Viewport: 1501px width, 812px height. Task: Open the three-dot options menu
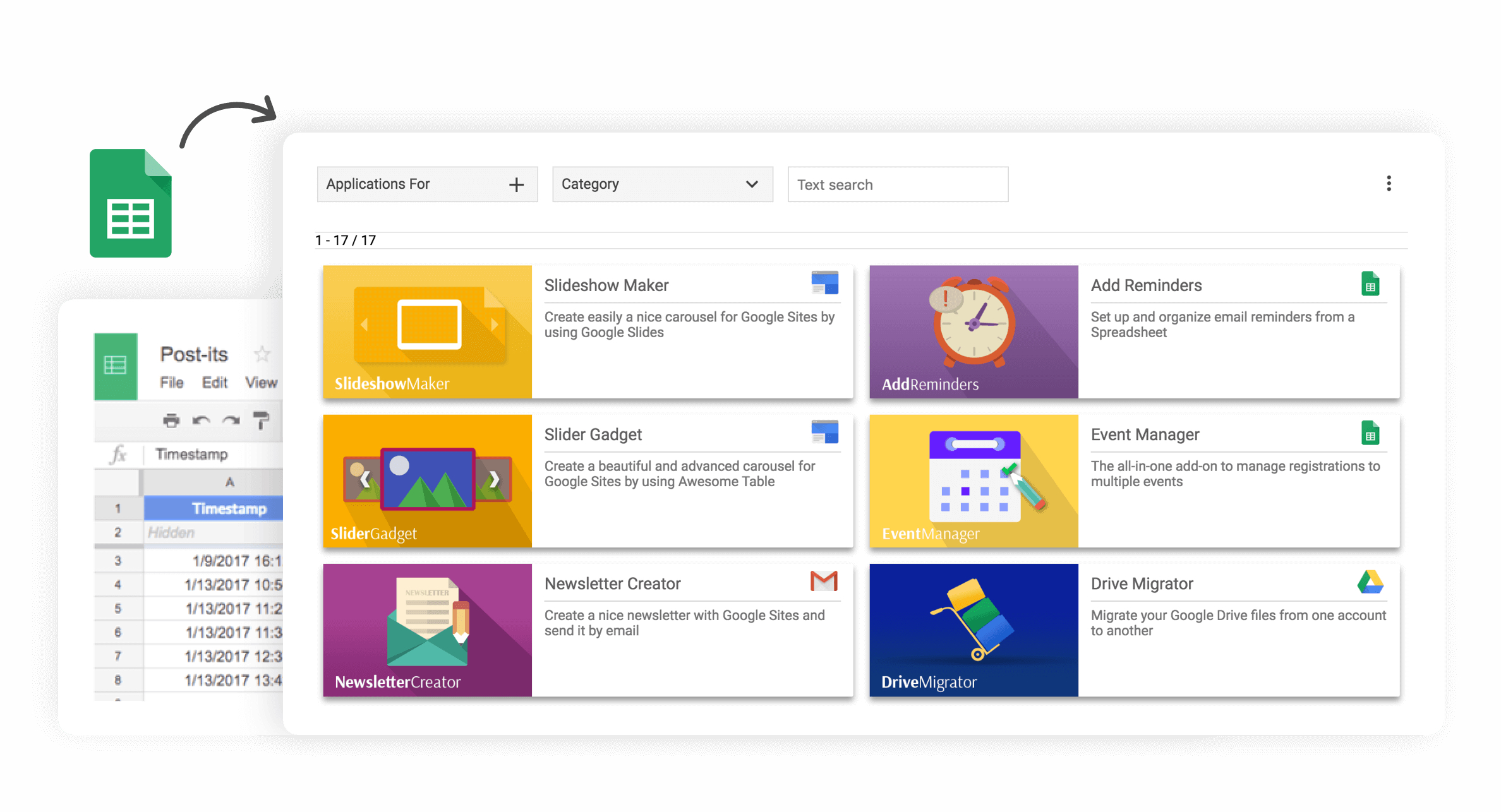[1389, 184]
